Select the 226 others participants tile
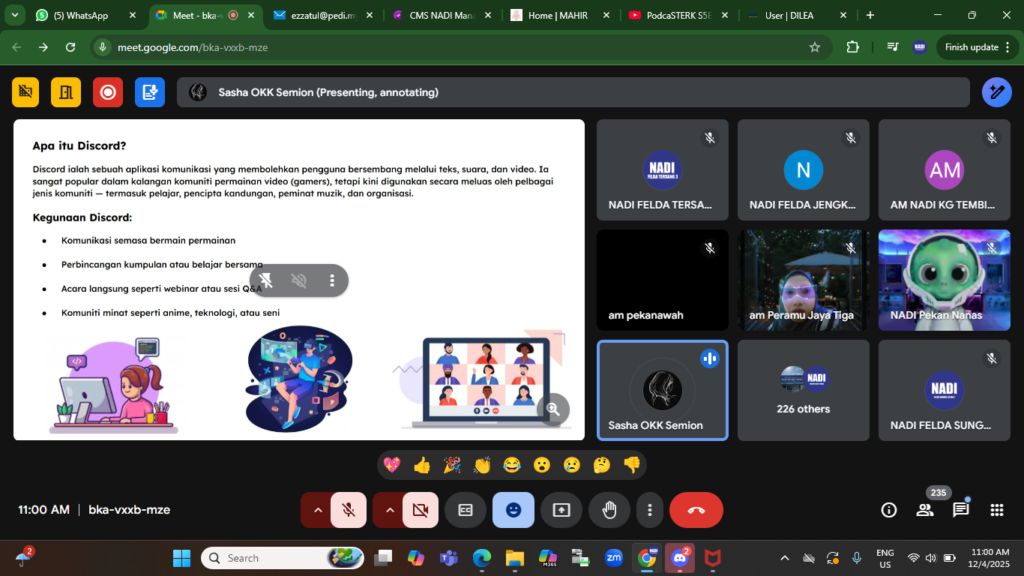The height and width of the screenshot is (576, 1024). pos(803,391)
